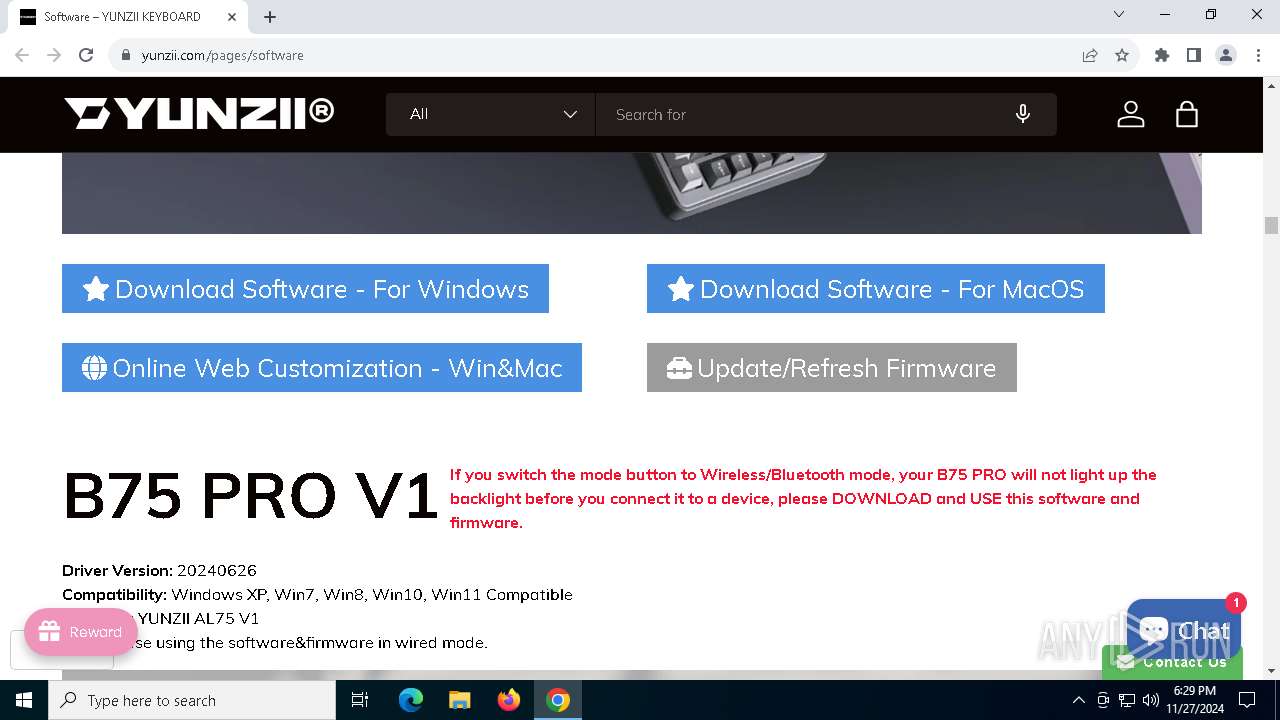Switch to Chrome in taskbar
The image size is (1280, 720).
[558, 700]
